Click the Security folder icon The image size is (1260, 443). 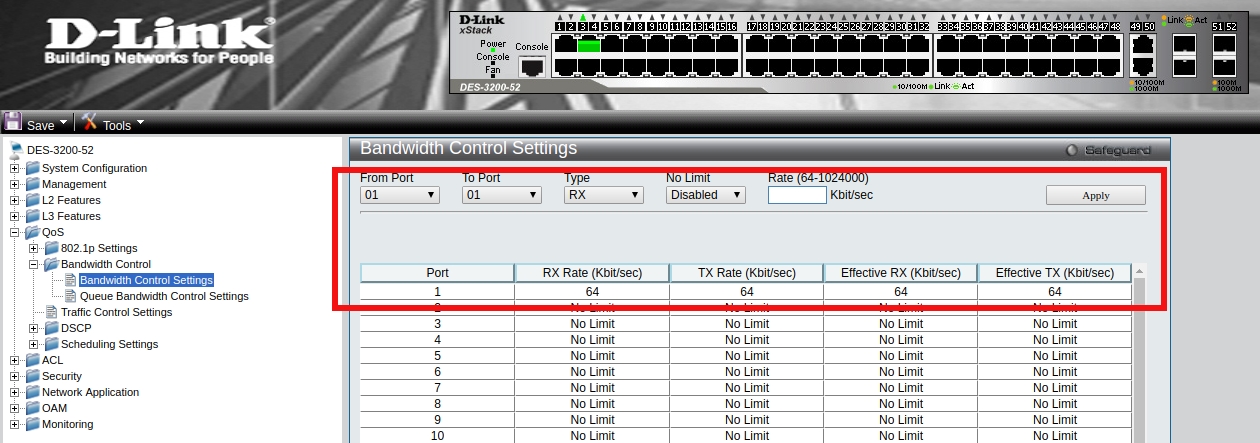click(32, 376)
